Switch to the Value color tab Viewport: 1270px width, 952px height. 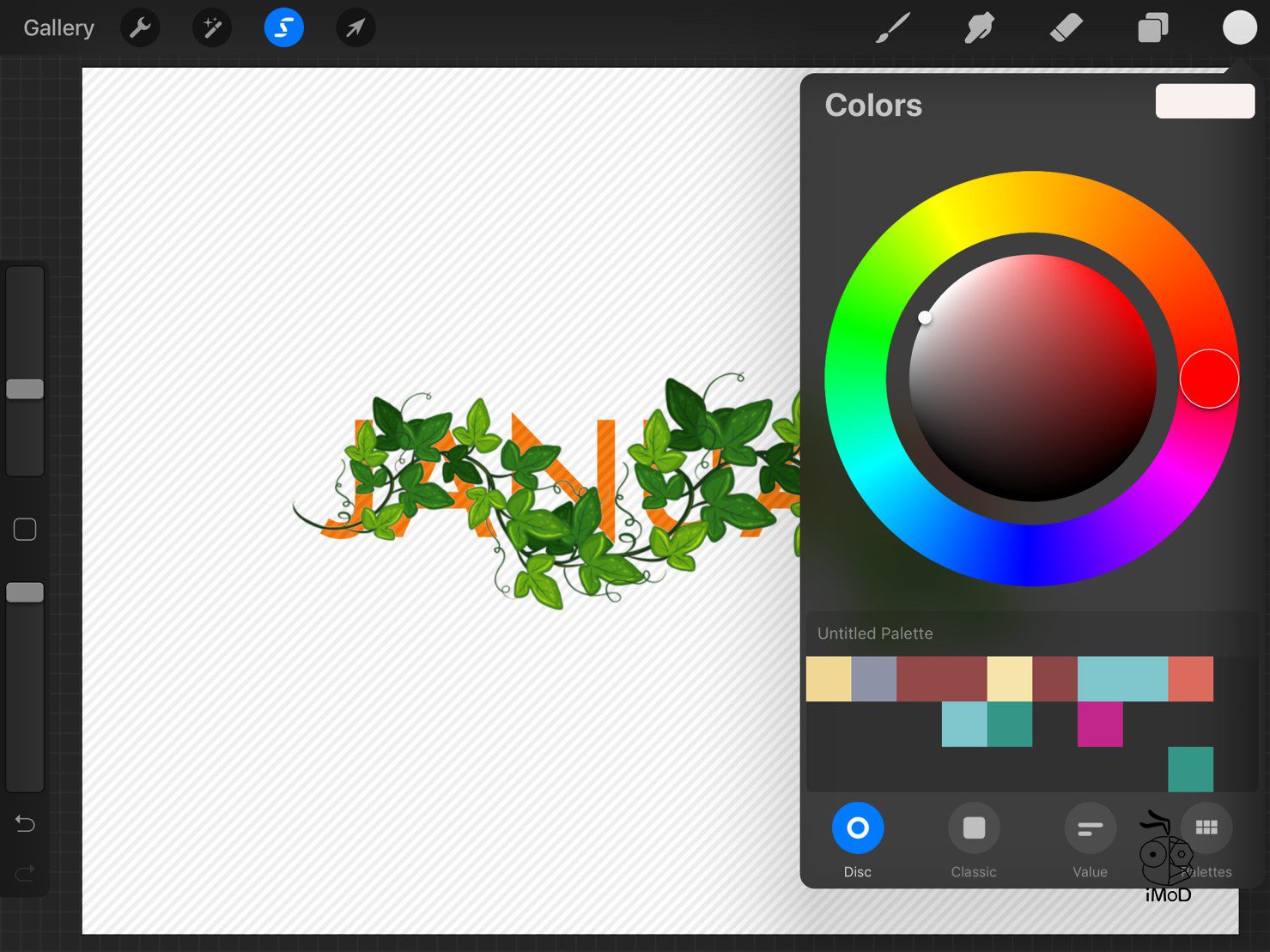1090,828
